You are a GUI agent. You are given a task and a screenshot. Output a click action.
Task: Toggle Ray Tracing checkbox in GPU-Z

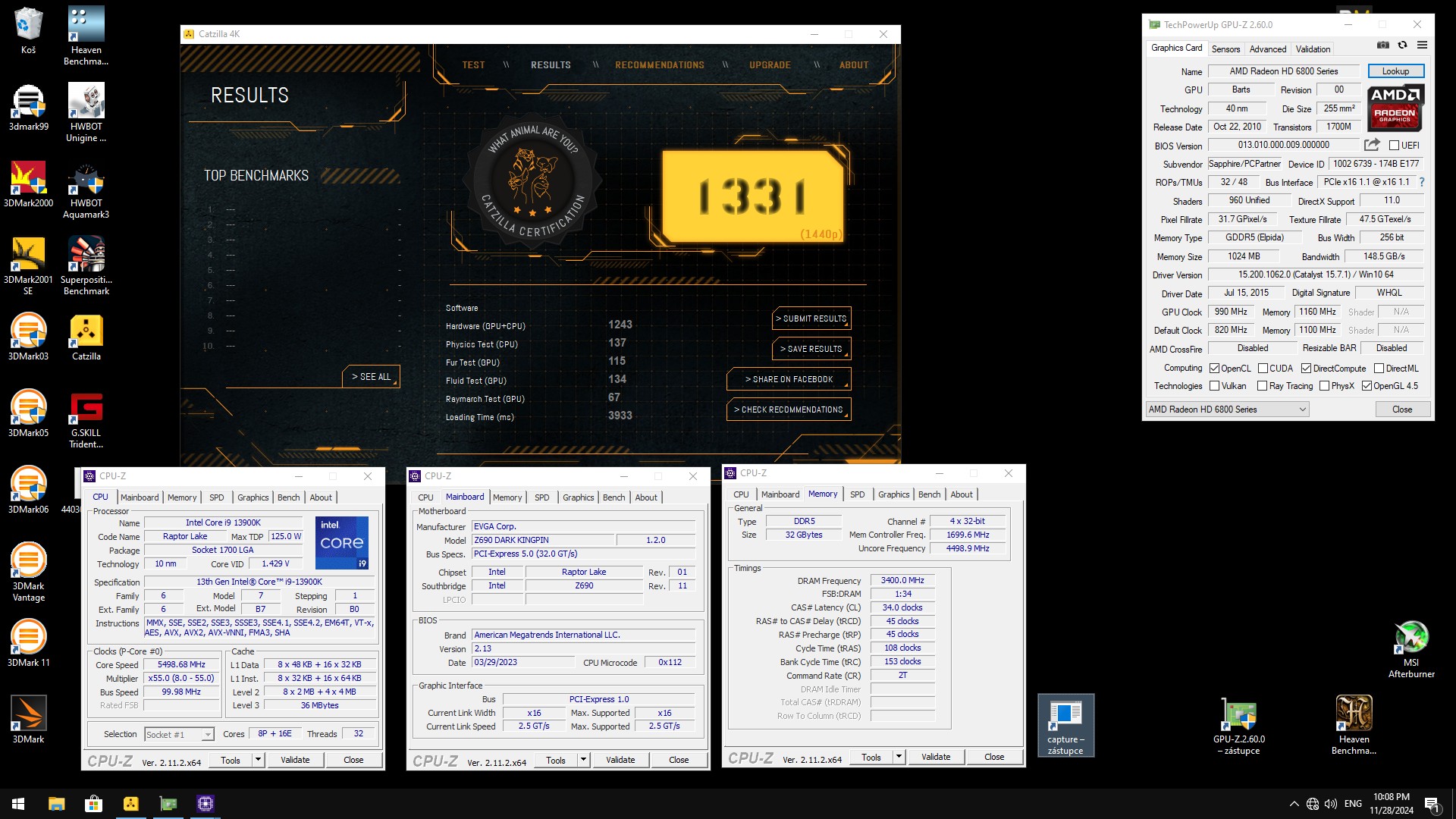tap(1262, 385)
